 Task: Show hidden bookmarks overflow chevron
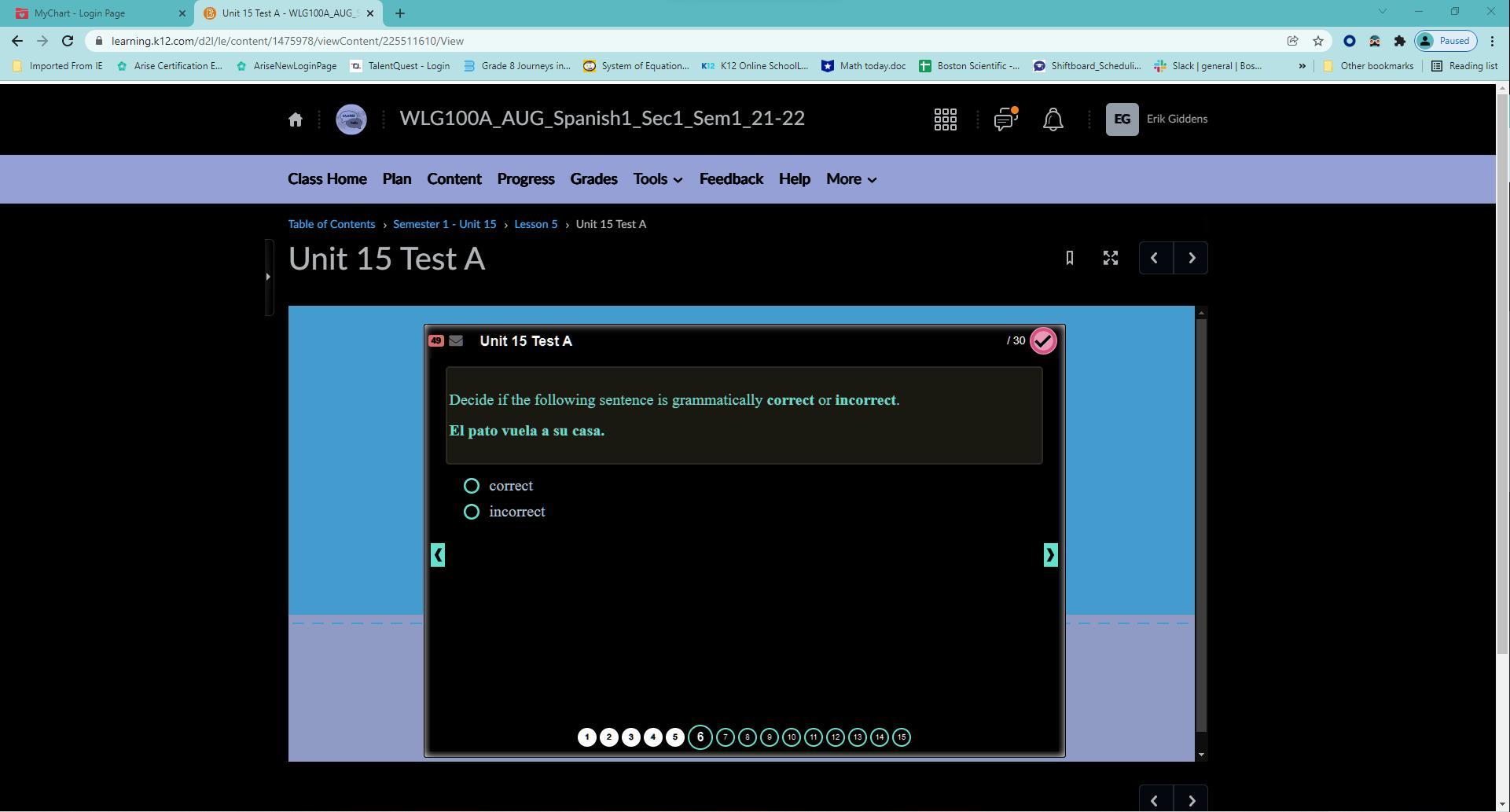(1302, 66)
